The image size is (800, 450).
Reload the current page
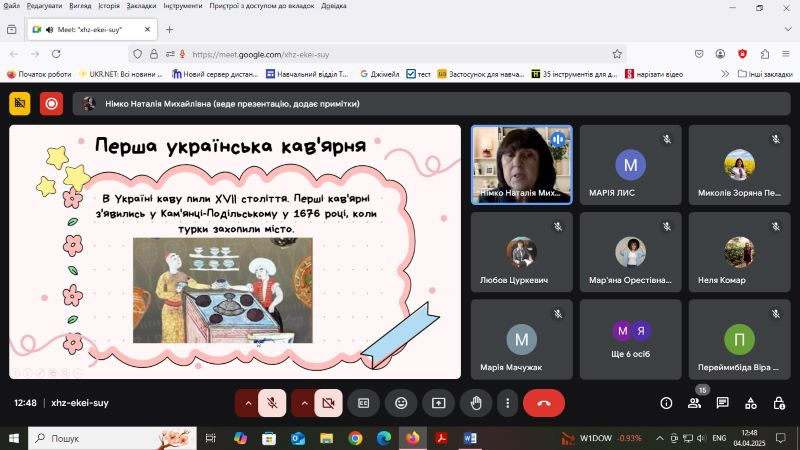56,54
